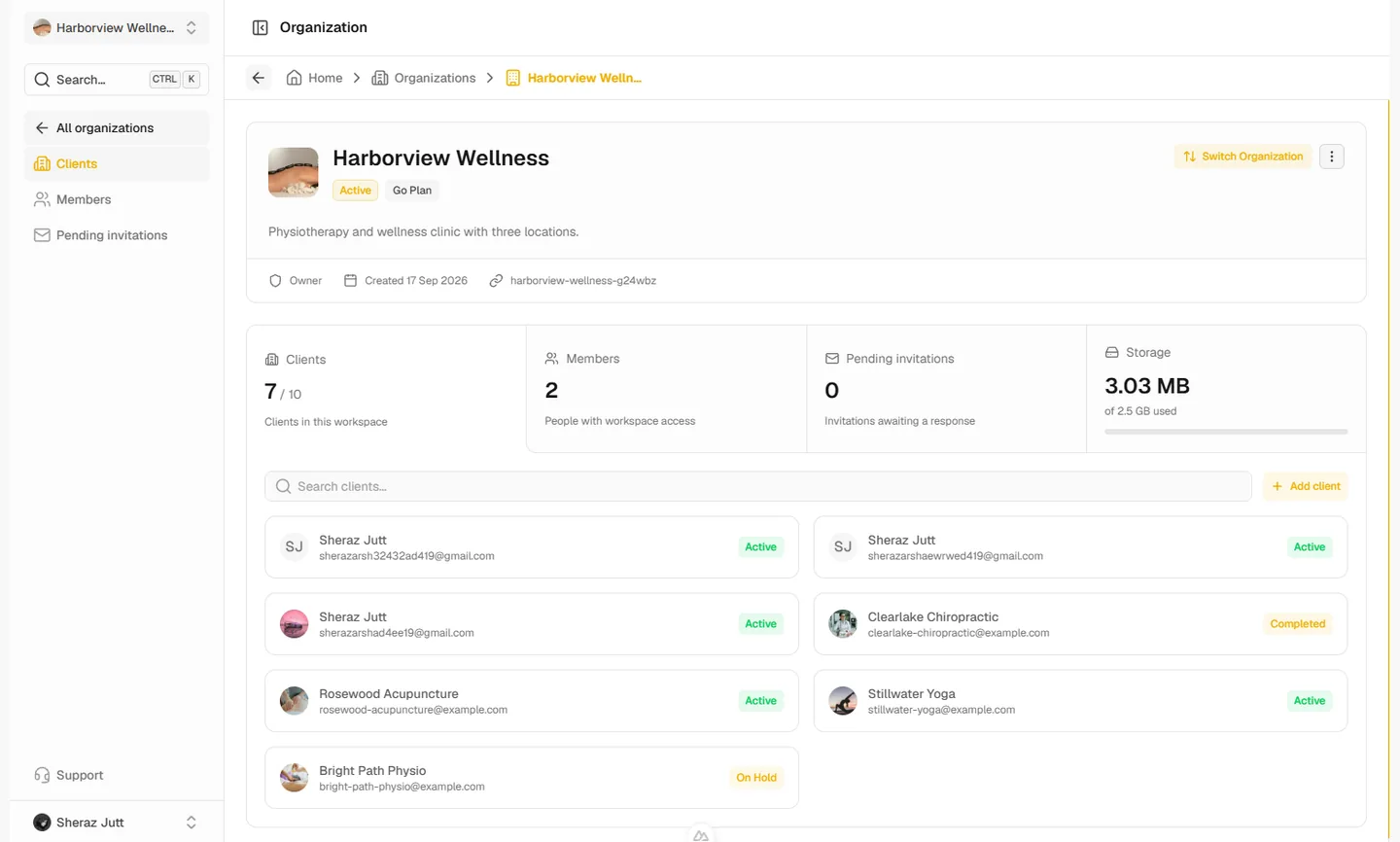Click the storage usage progress bar
Image resolution: width=1400 pixels, height=842 pixels.
1226,431
